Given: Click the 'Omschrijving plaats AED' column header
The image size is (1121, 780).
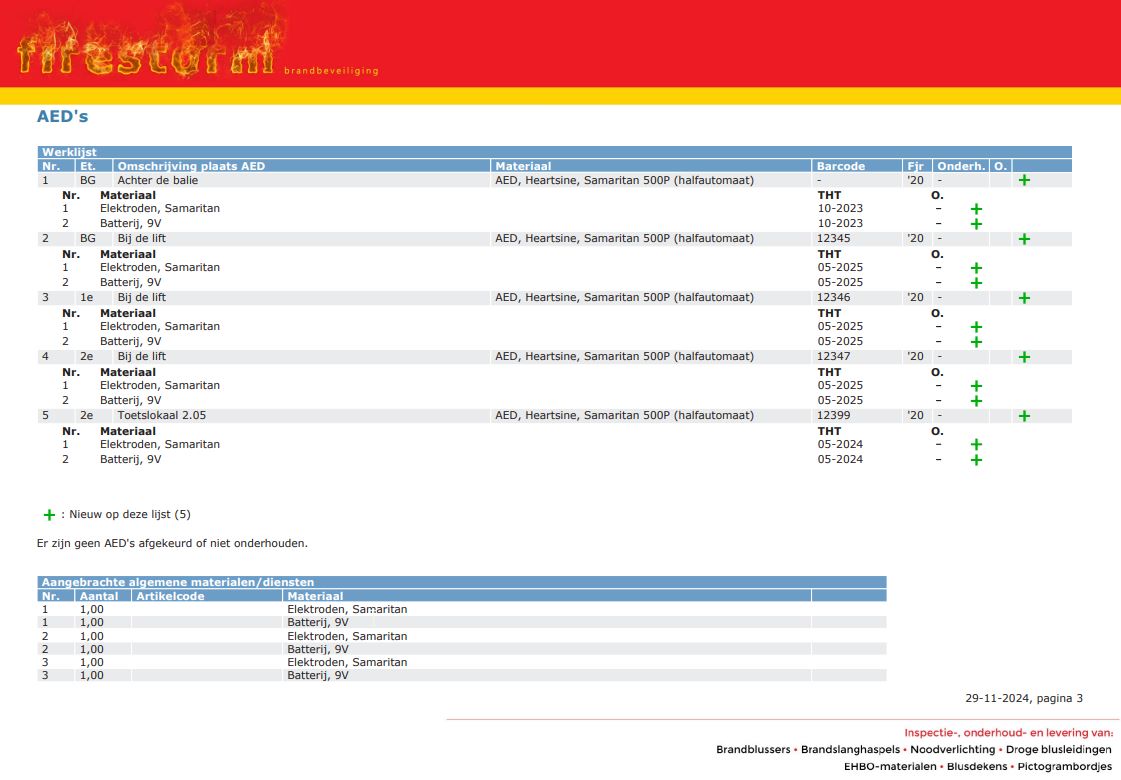Looking at the screenshot, I should click(191, 166).
